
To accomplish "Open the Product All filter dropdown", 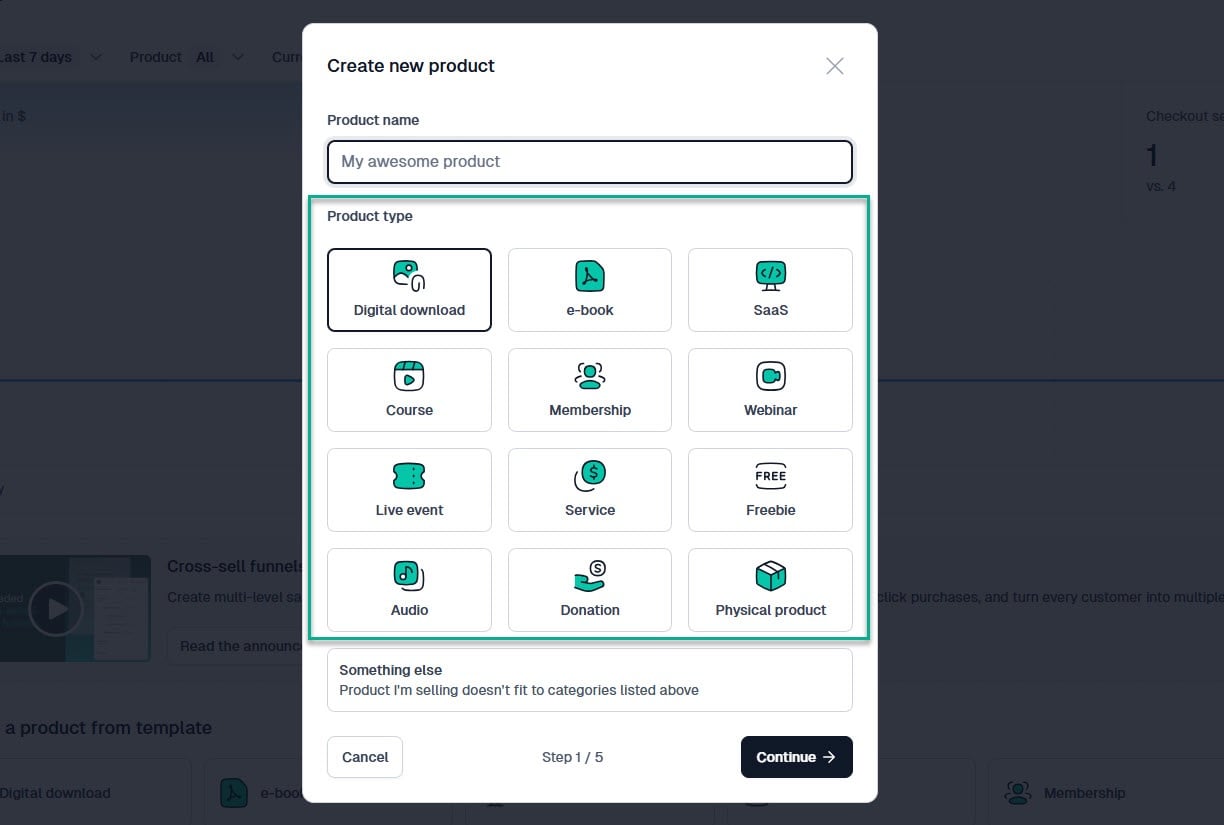I will pos(188,57).
